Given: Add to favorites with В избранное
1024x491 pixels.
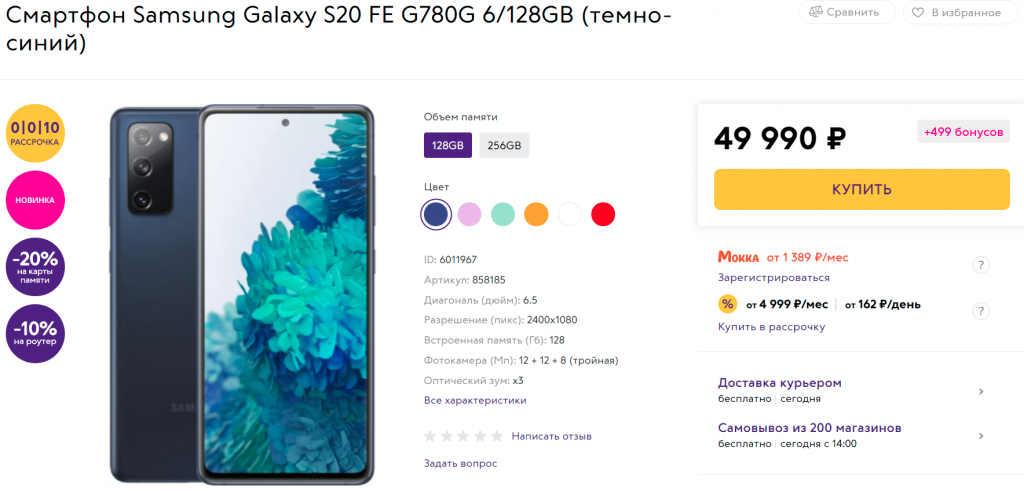Looking at the screenshot, I should point(957,12).
